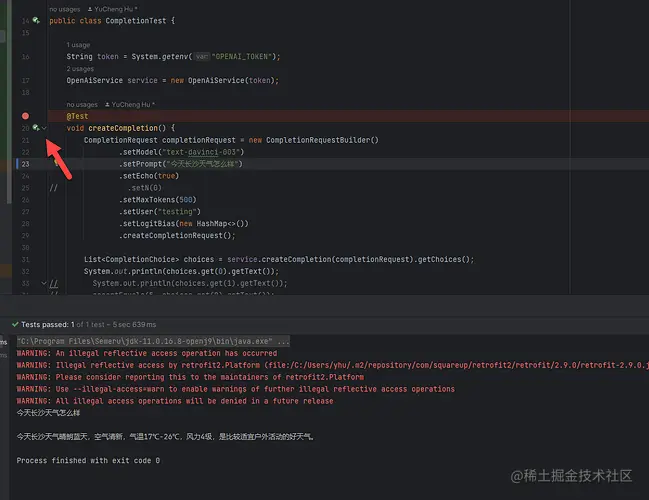Click ".createCompletionRequest();" on line 29

[177, 236]
